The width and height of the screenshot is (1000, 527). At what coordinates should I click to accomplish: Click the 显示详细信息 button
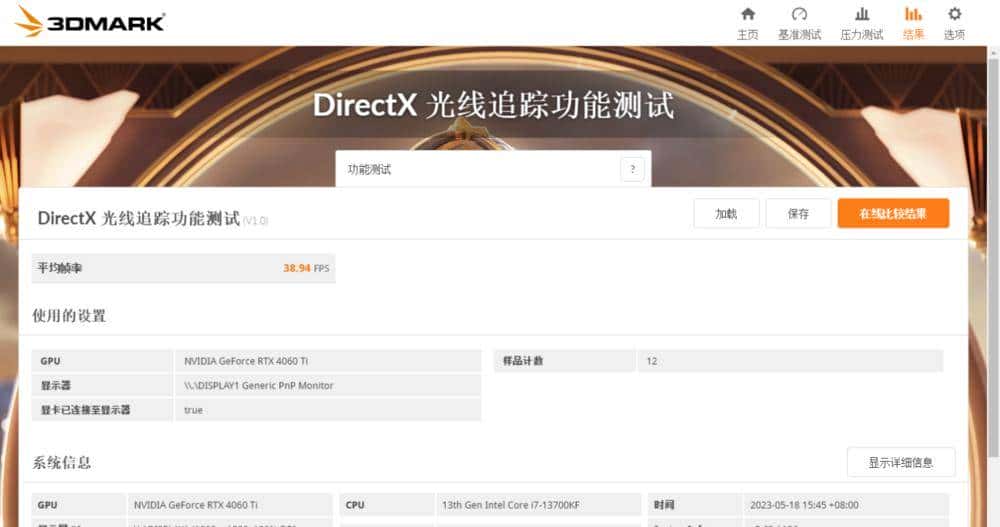(x=901, y=462)
